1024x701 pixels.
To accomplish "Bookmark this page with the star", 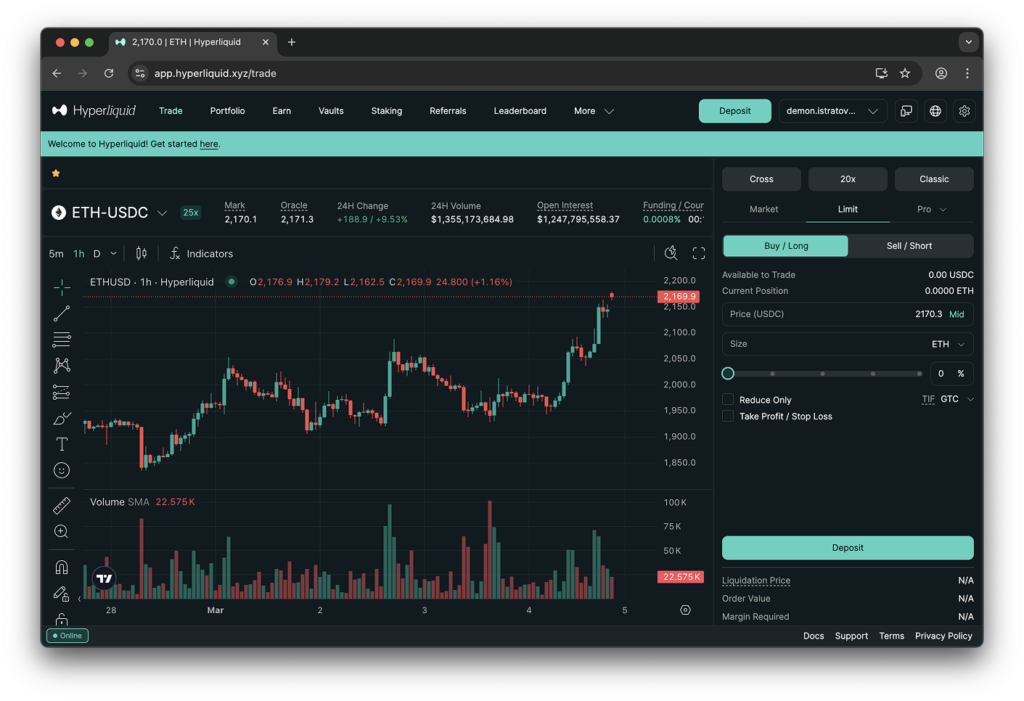I will click(904, 73).
